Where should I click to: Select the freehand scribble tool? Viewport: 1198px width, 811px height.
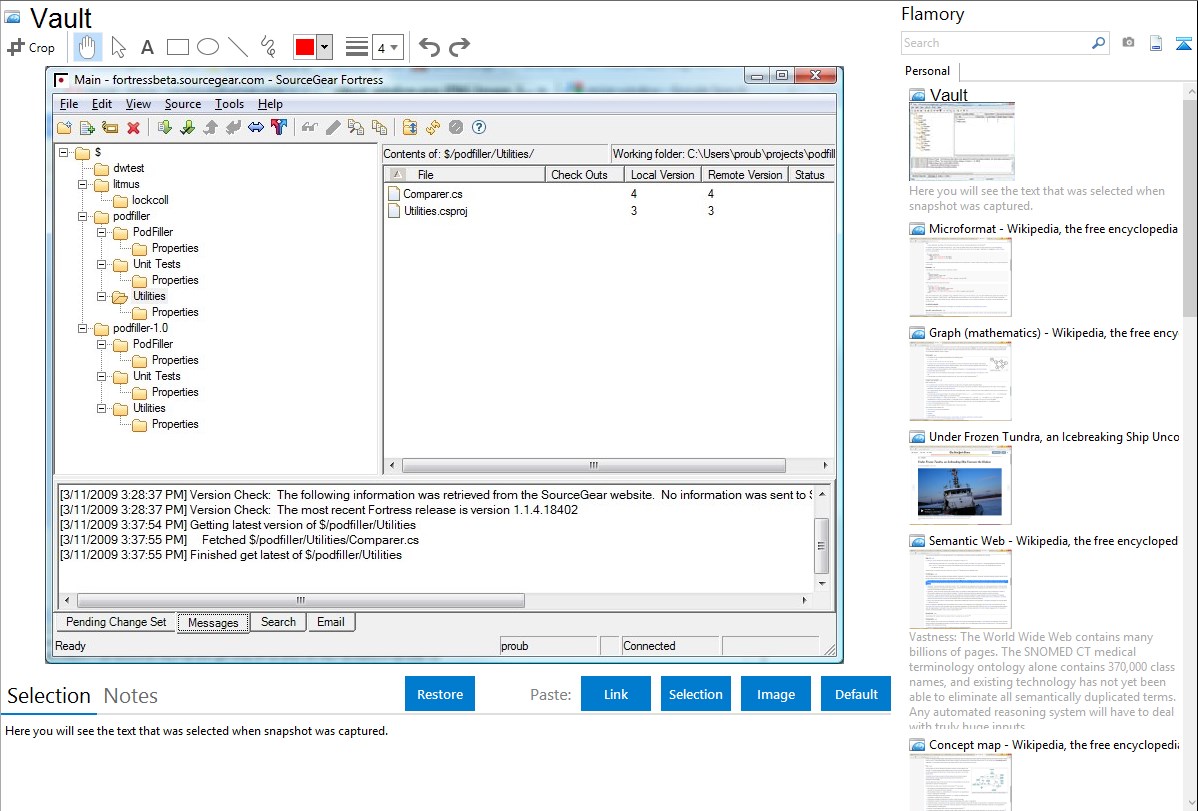(x=268, y=47)
